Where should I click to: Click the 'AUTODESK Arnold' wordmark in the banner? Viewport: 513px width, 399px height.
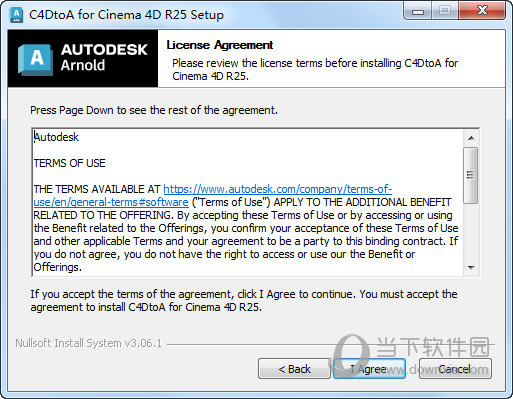(104, 57)
